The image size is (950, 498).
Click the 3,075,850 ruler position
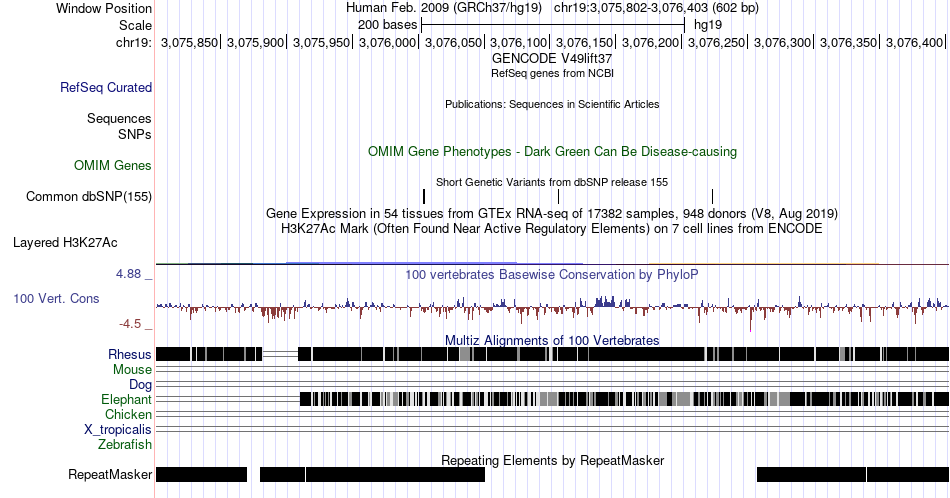click(189, 42)
